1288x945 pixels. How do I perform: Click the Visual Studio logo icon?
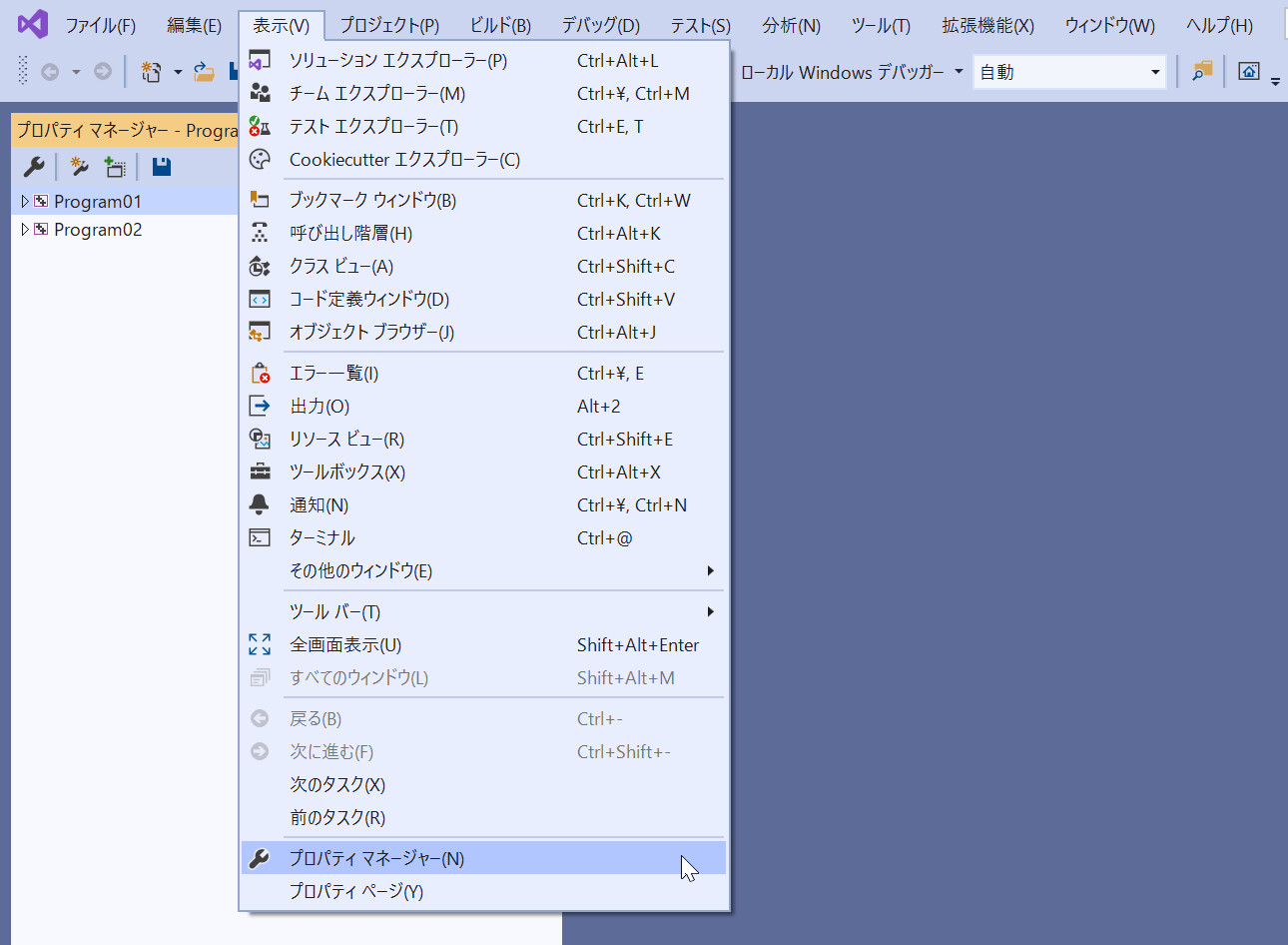coord(33,24)
